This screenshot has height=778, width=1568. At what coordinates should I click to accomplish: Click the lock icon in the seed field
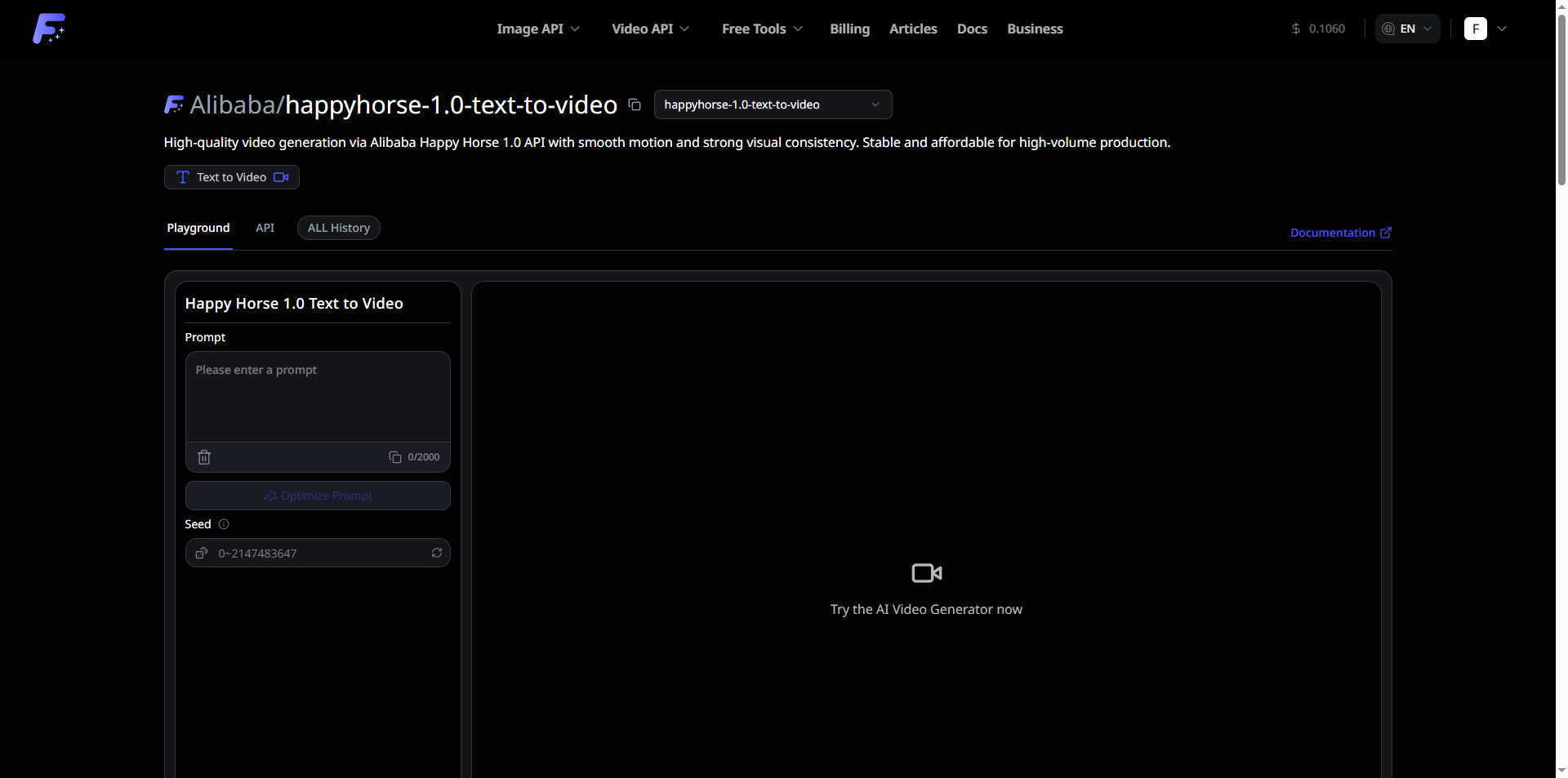(202, 553)
